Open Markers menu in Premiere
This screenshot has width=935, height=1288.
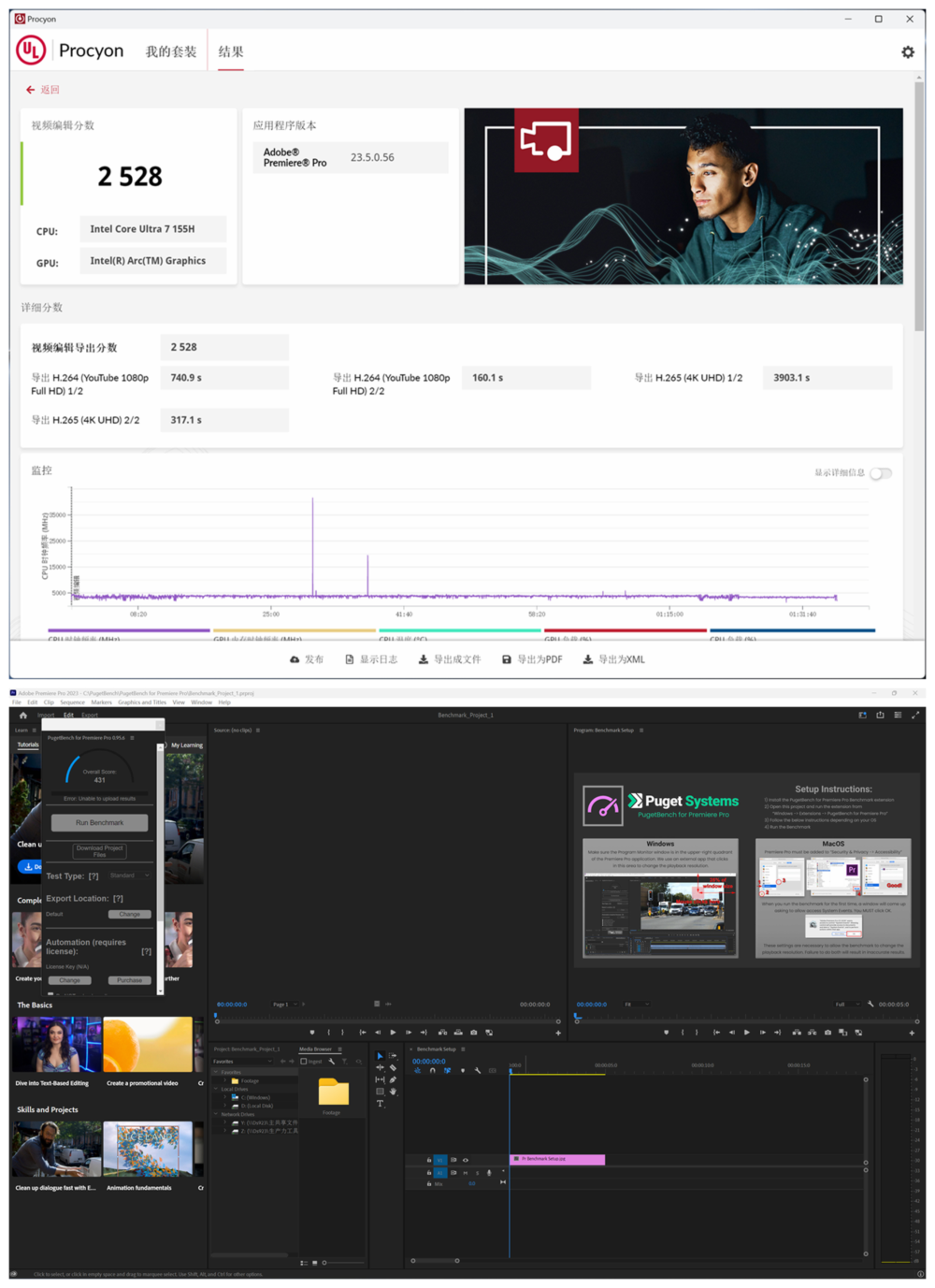click(101, 702)
